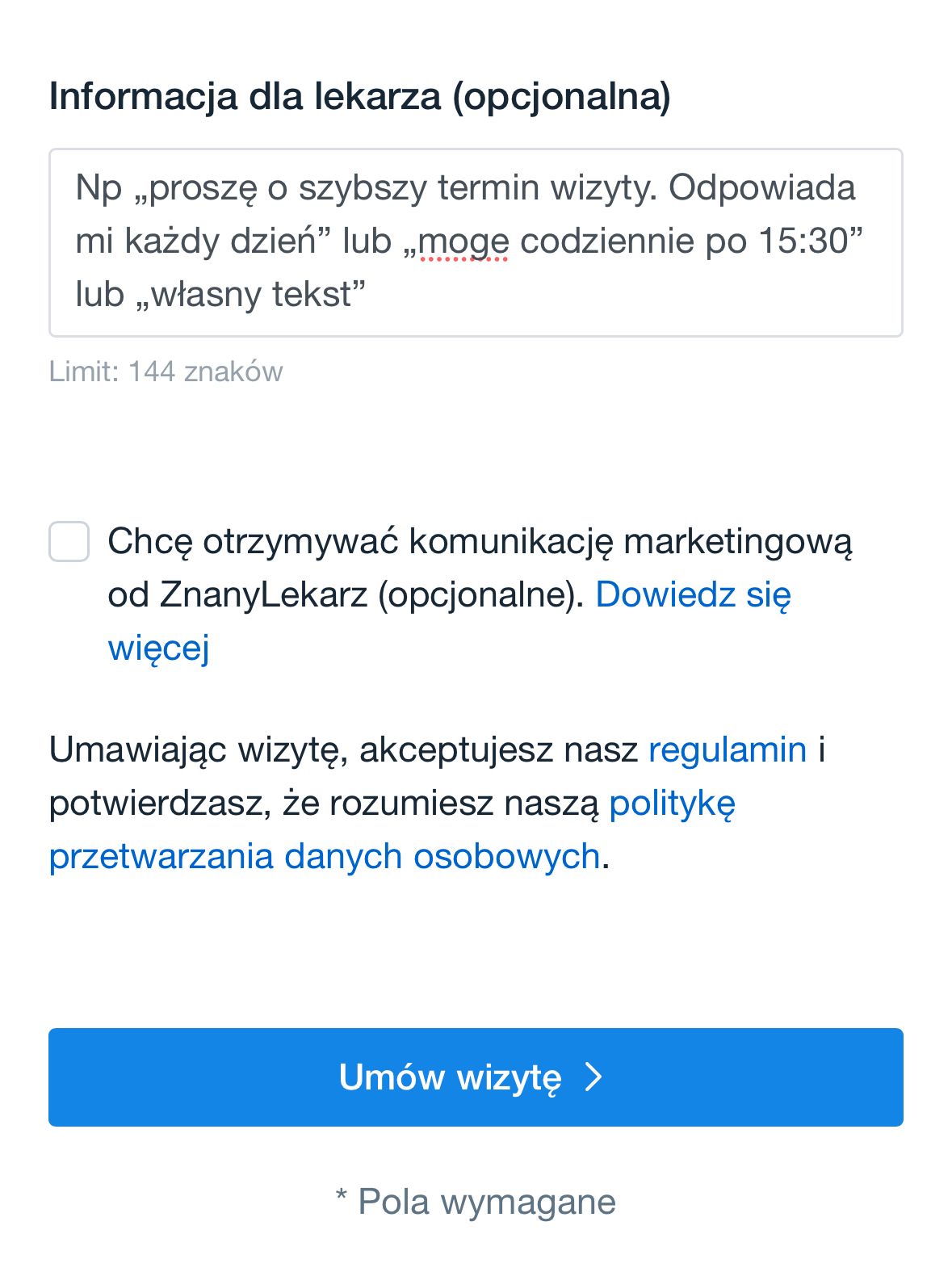The image size is (952, 1272).
Task: Click "potwierdzasz, że rozumiesz naszą" text
Action: tap(324, 803)
